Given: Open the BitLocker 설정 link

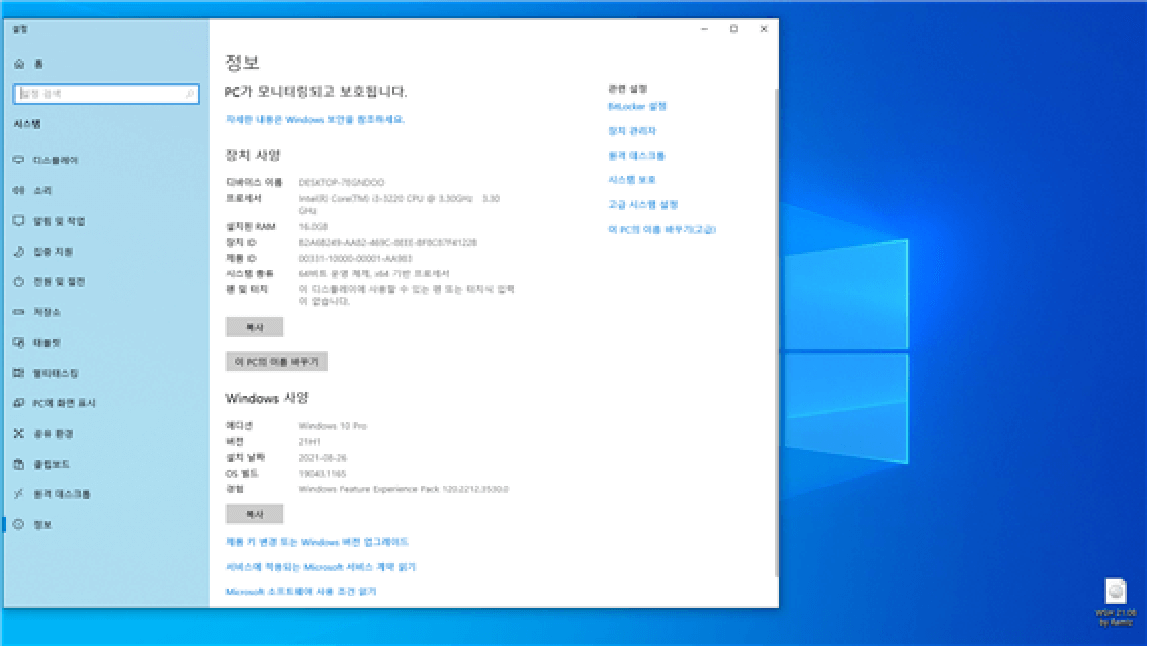Looking at the screenshot, I should [639, 107].
